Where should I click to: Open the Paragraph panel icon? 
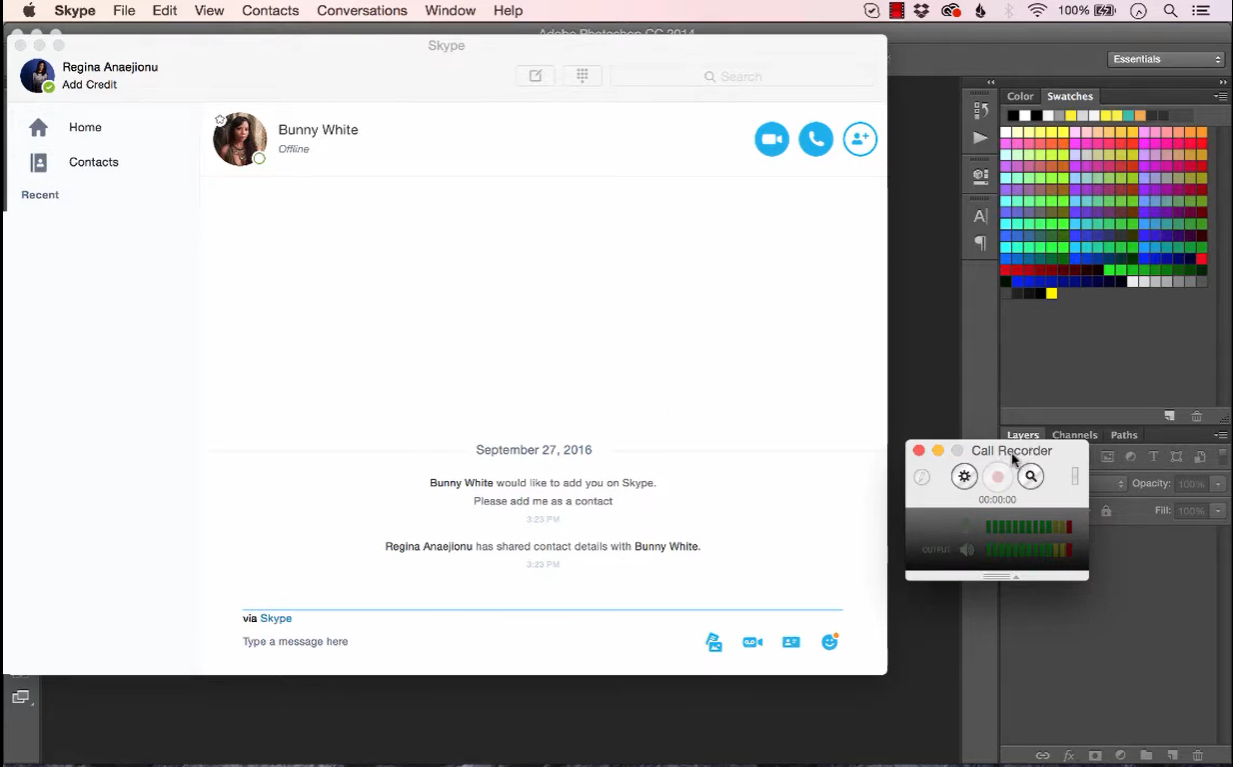pyautogui.click(x=978, y=243)
